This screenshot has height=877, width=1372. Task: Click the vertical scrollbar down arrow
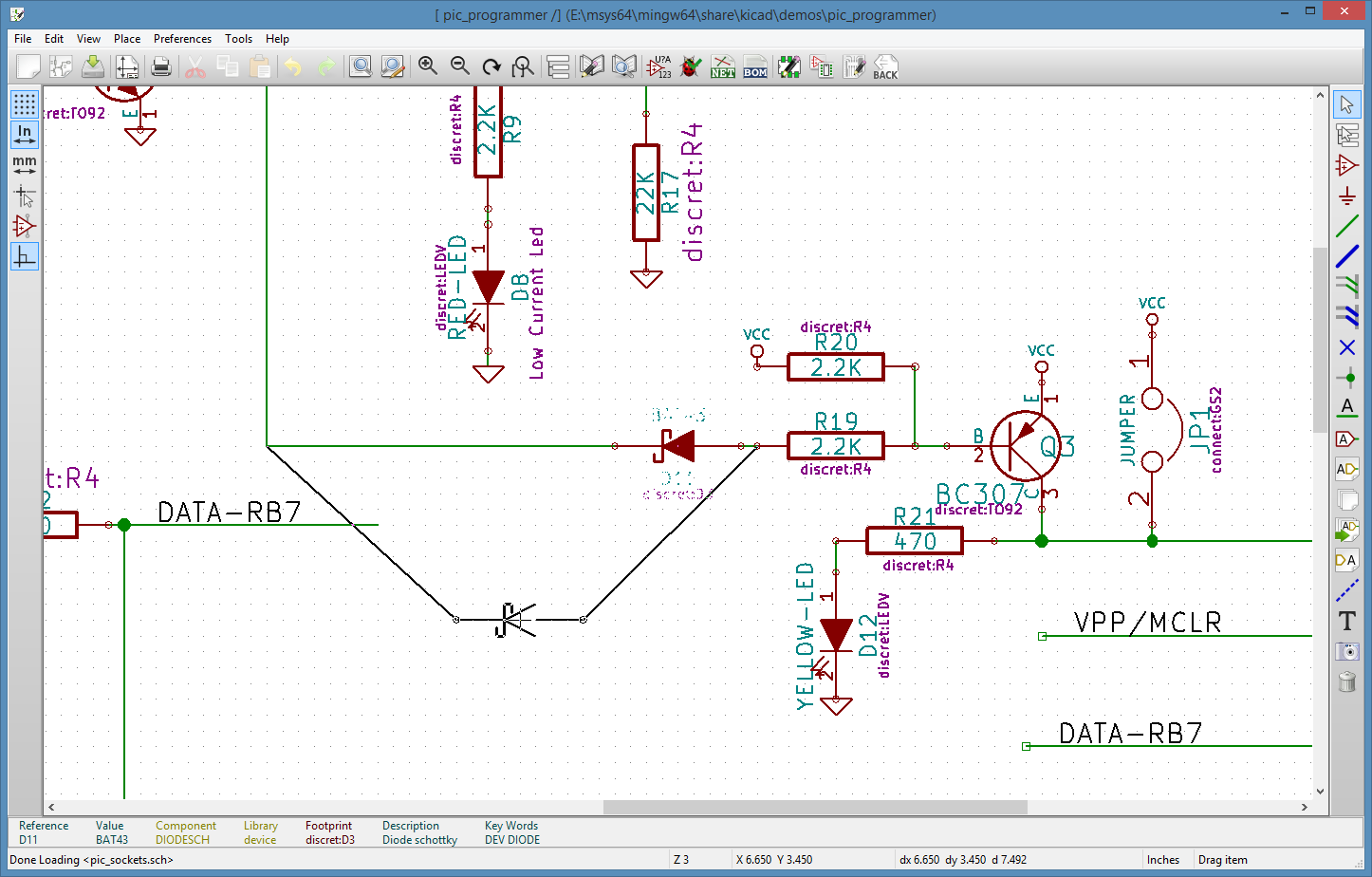pos(1320,791)
